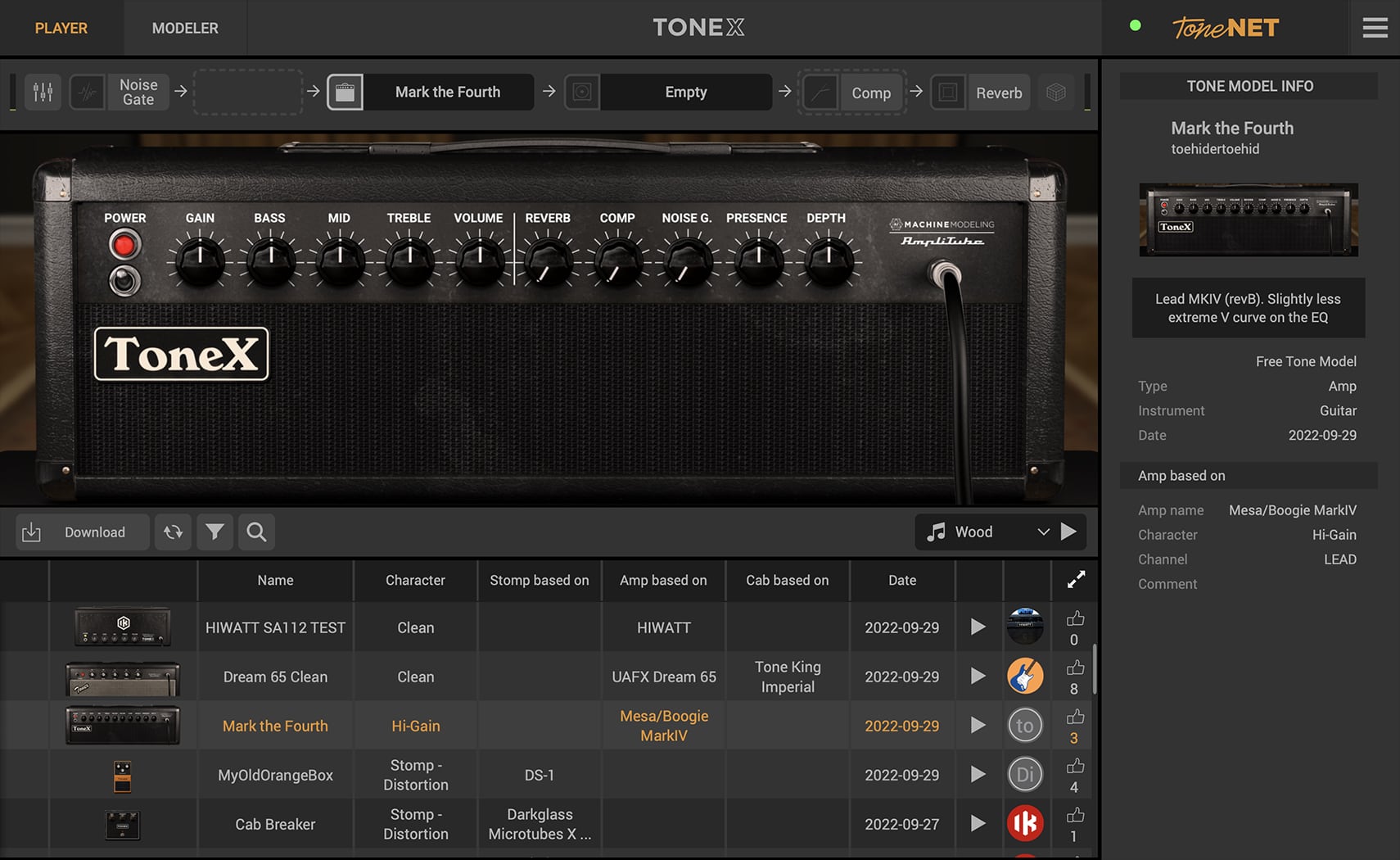
Task: Like the Mark the Fourth tone
Action: 1075,717
